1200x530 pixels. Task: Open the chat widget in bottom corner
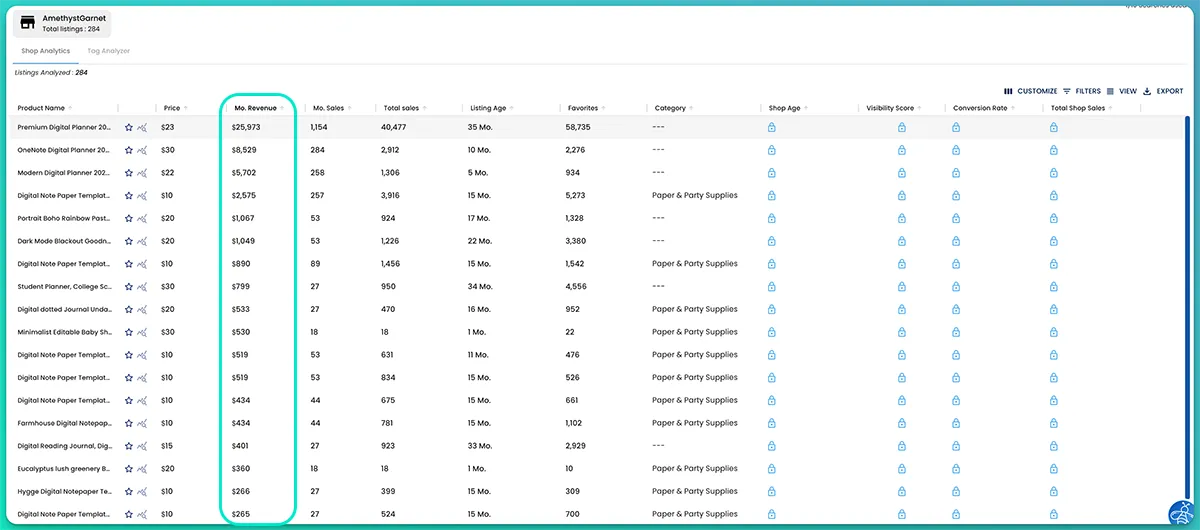(1184, 513)
